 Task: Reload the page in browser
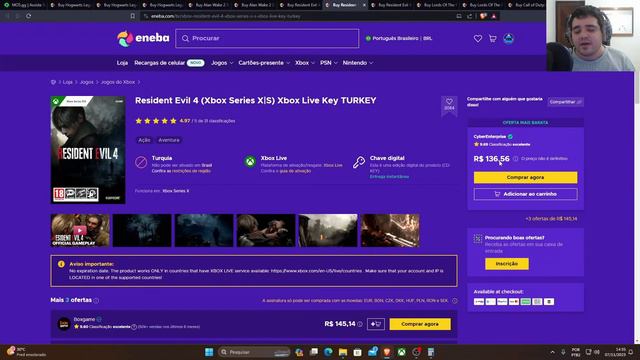pos(29,16)
